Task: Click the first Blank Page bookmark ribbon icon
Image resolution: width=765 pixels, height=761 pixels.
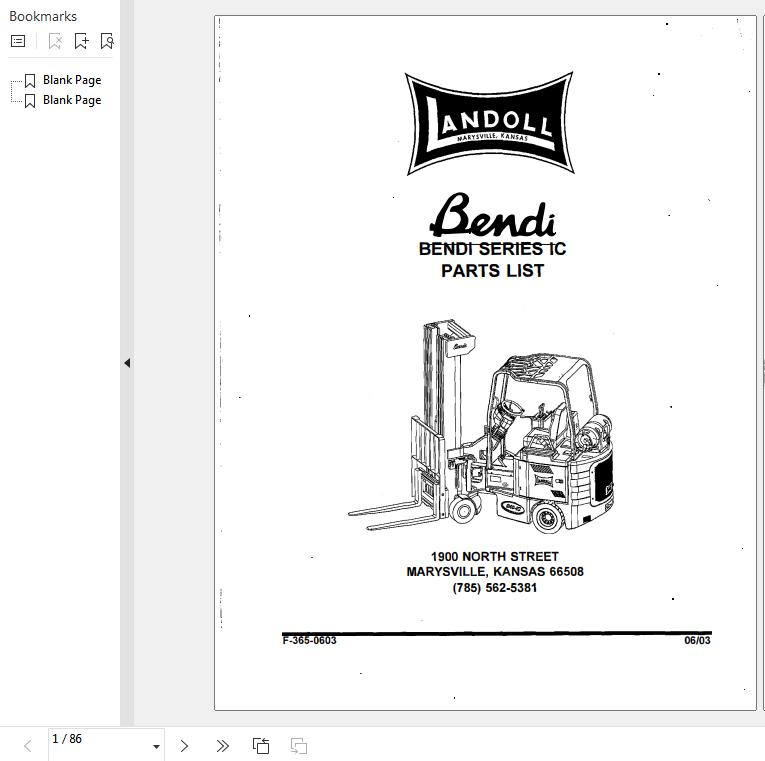Action: pyautogui.click(x=30, y=80)
